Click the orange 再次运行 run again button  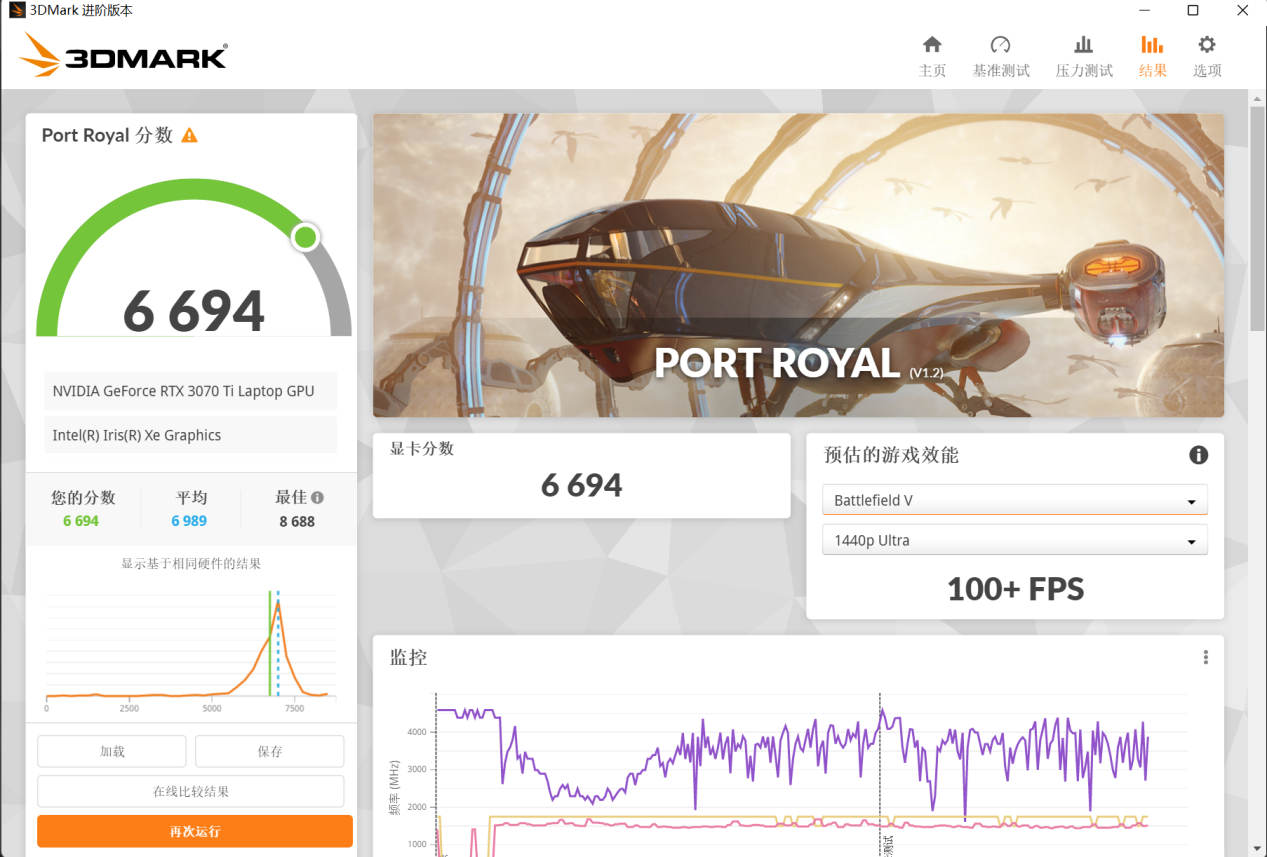[x=195, y=831]
